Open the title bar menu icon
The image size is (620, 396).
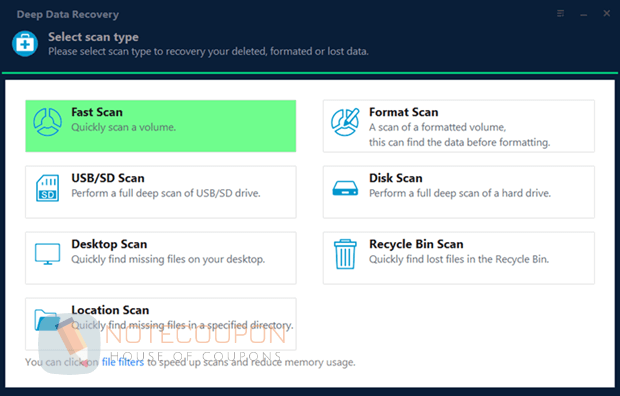(560, 14)
